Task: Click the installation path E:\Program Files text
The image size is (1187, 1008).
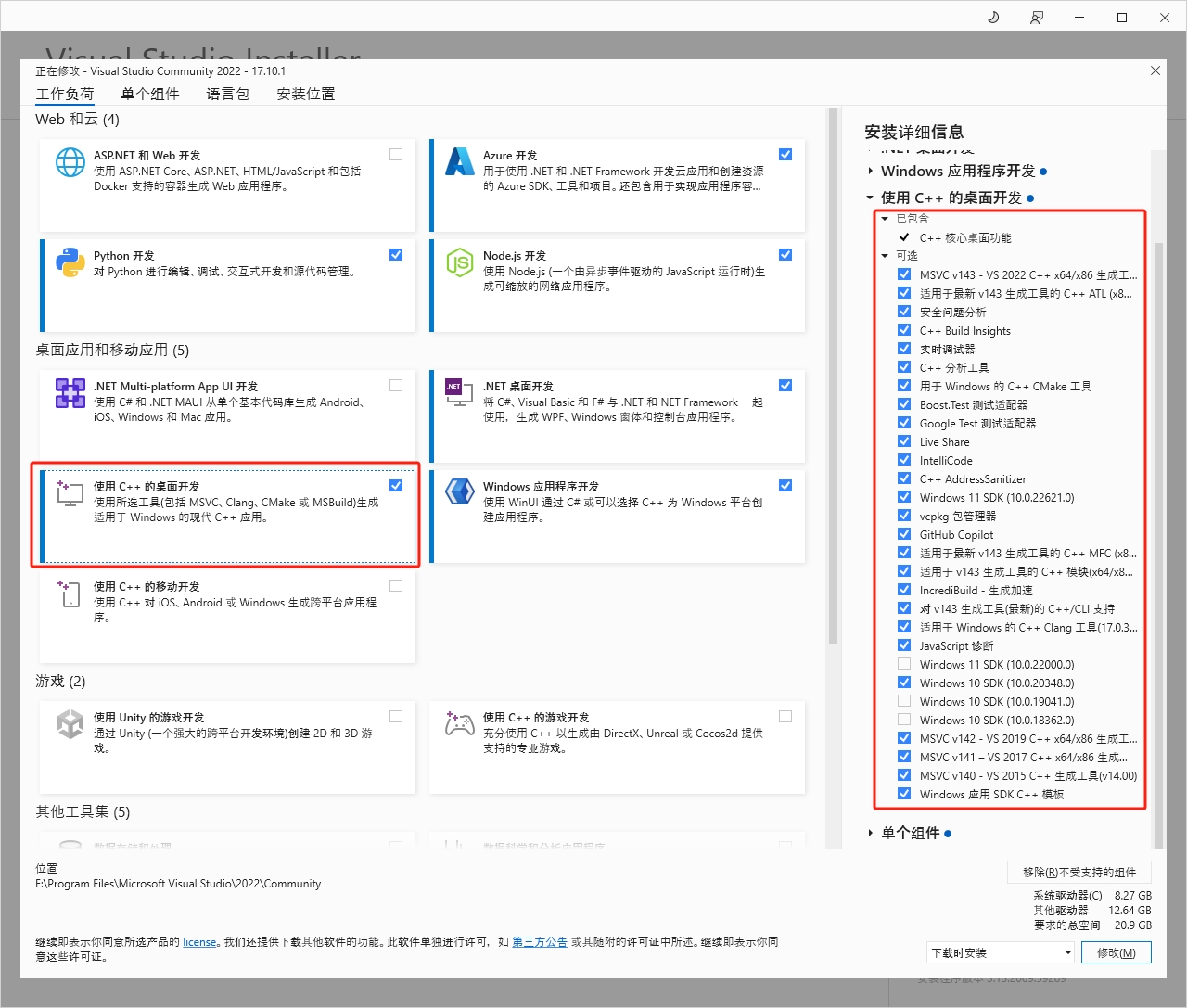Action: click(178, 884)
